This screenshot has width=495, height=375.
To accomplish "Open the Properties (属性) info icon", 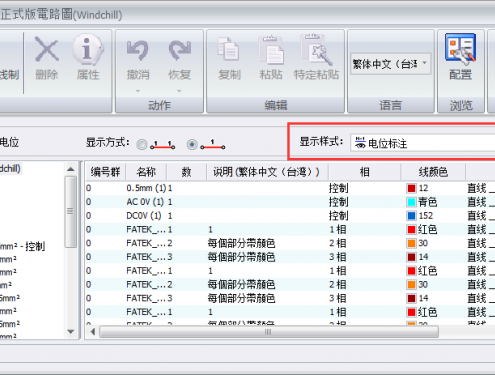I will [88, 49].
